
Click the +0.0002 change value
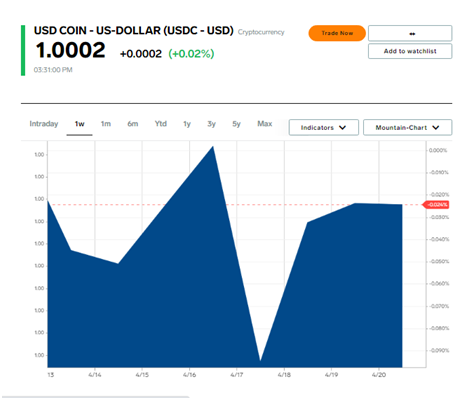point(141,54)
